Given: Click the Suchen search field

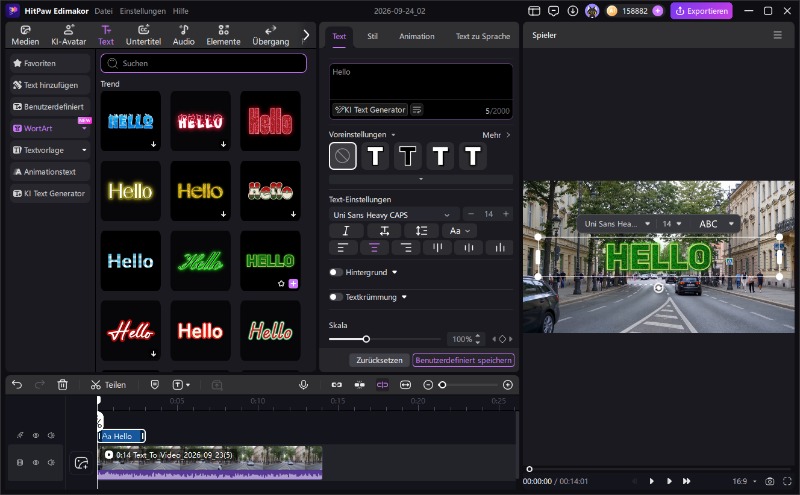Looking at the screenshot, I should (204, 63).
